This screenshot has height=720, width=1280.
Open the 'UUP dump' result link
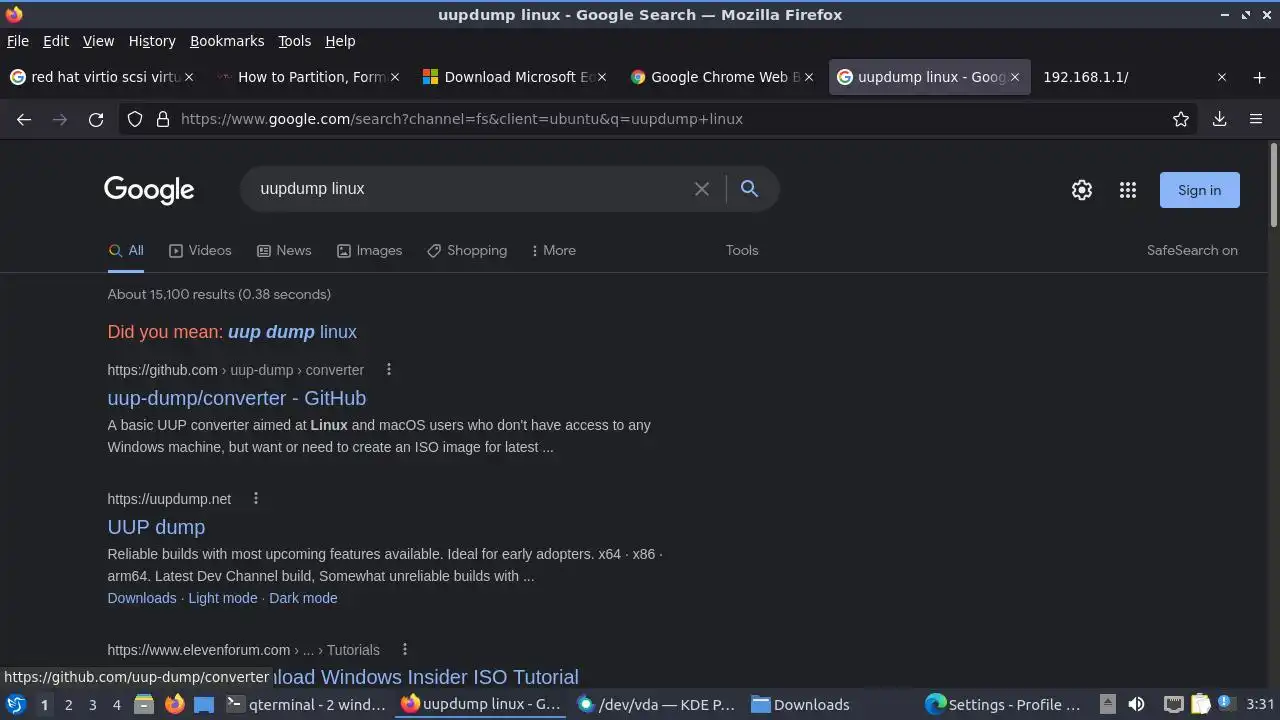[x=156, y=527]
